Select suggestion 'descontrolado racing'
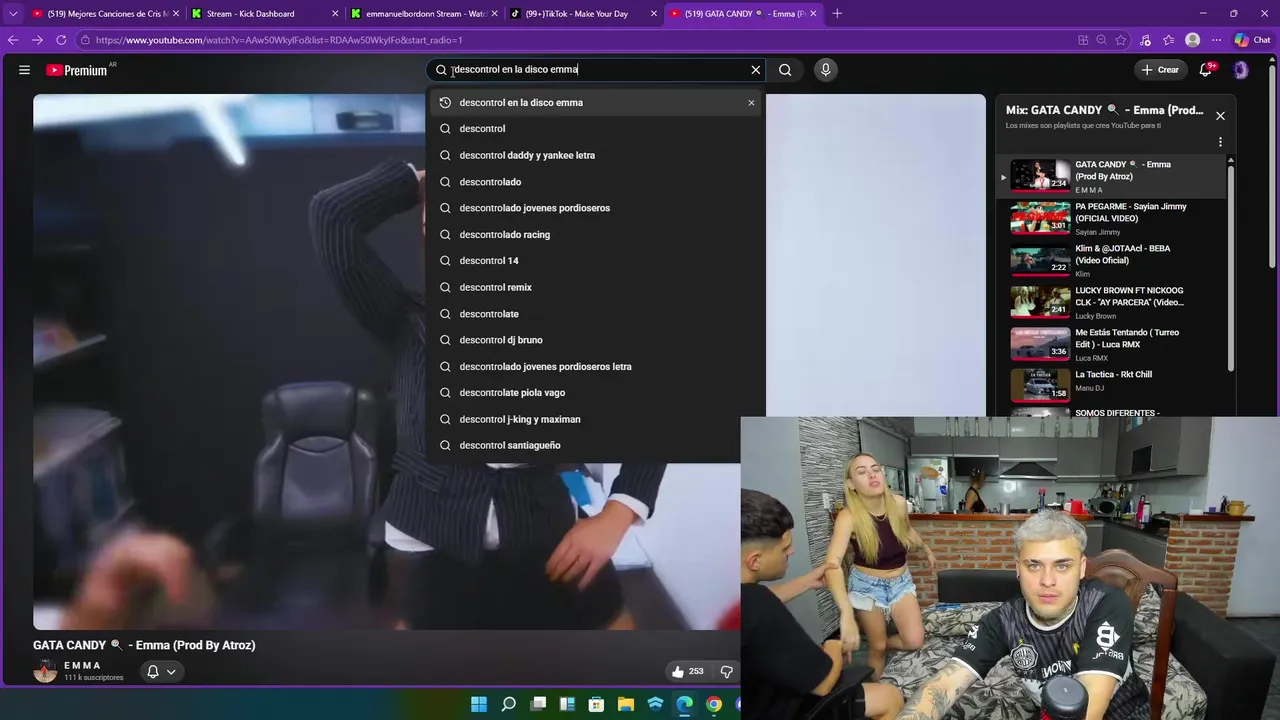Viewport: 1280px width, 720px height. [597, 234]
